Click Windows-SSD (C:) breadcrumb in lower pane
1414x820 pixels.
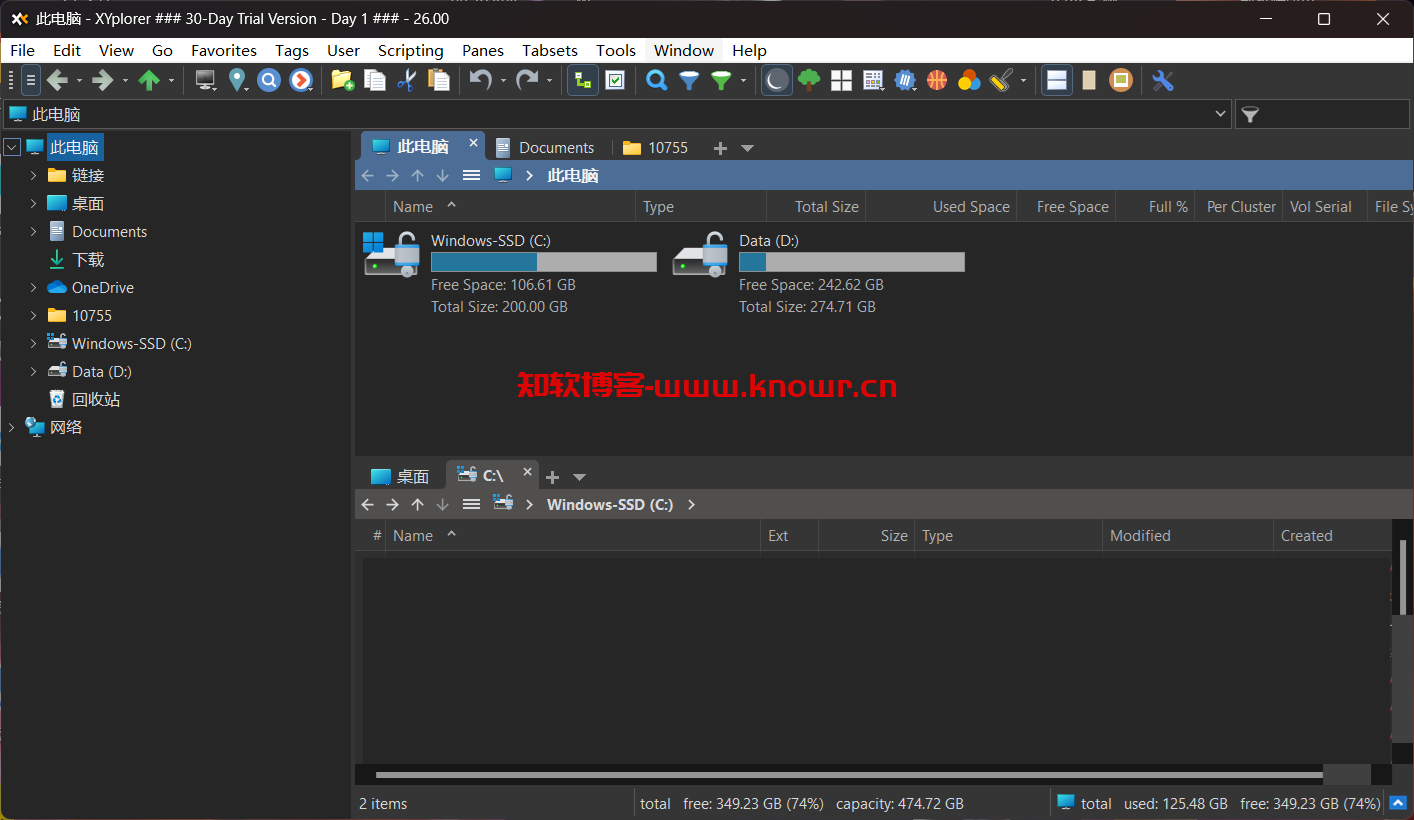point(610,504)
